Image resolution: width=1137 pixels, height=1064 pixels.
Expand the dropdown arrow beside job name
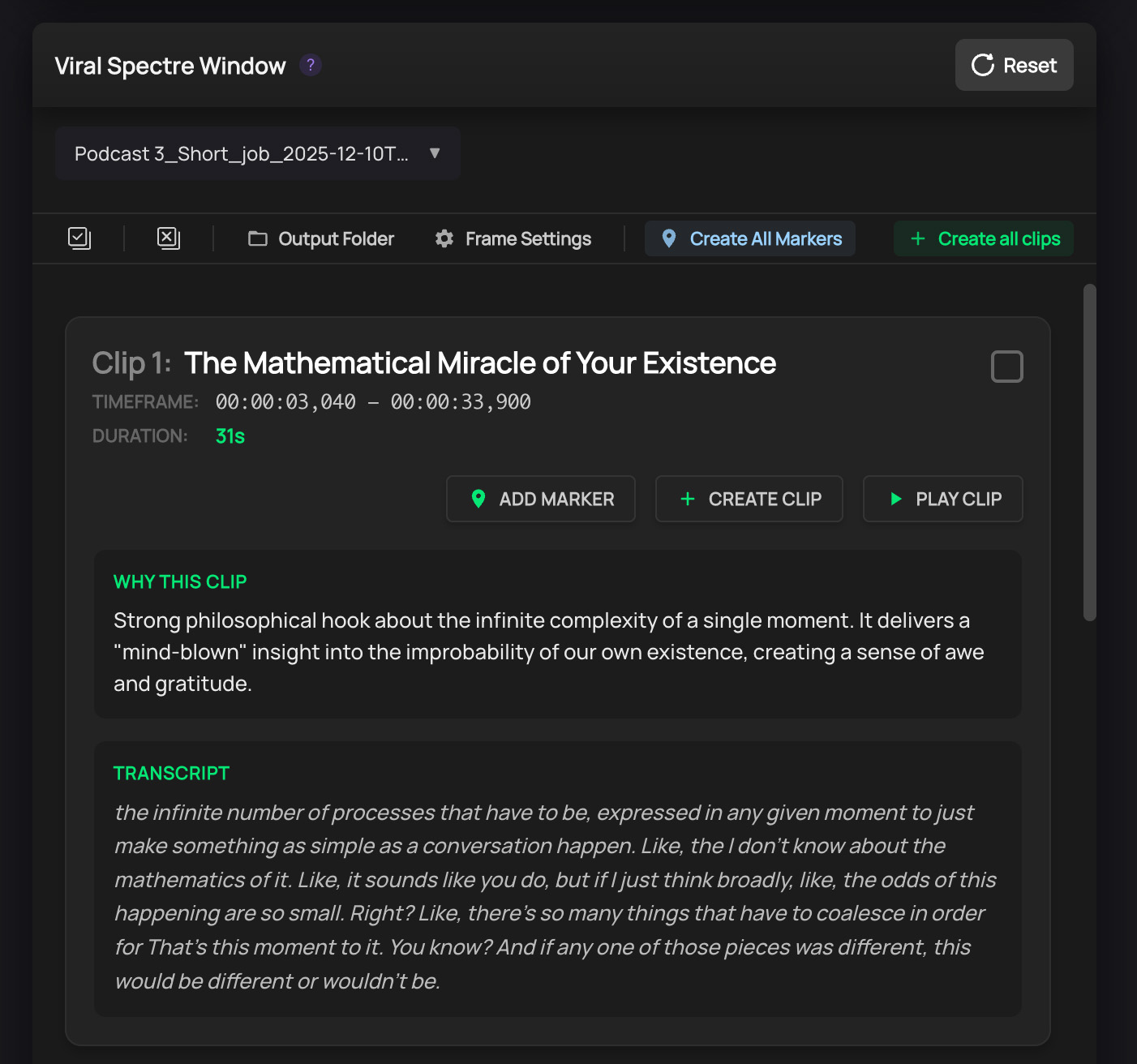tap(435, 153)
